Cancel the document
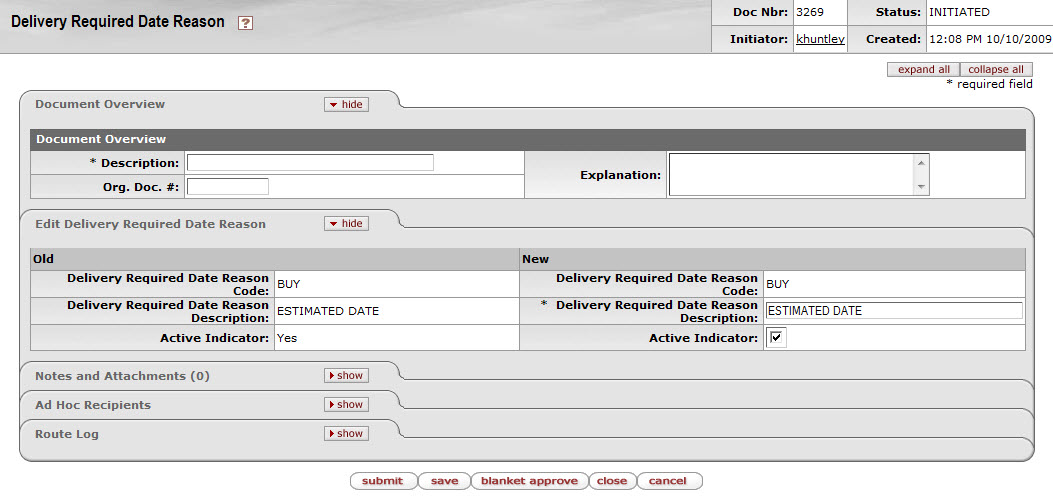Screen dimensions: 1053x502 pos(668,481)
